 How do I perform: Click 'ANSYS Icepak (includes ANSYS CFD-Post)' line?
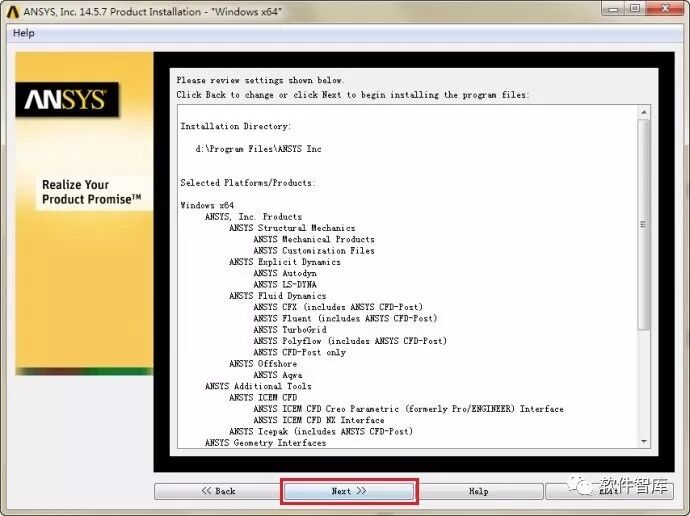click(x=321, y=432)
